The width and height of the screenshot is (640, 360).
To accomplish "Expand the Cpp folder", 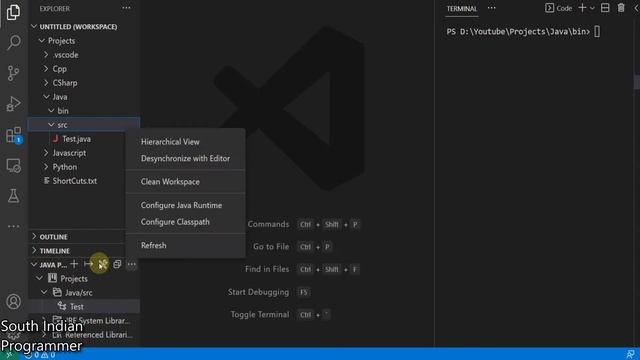I will coord(46,69).
